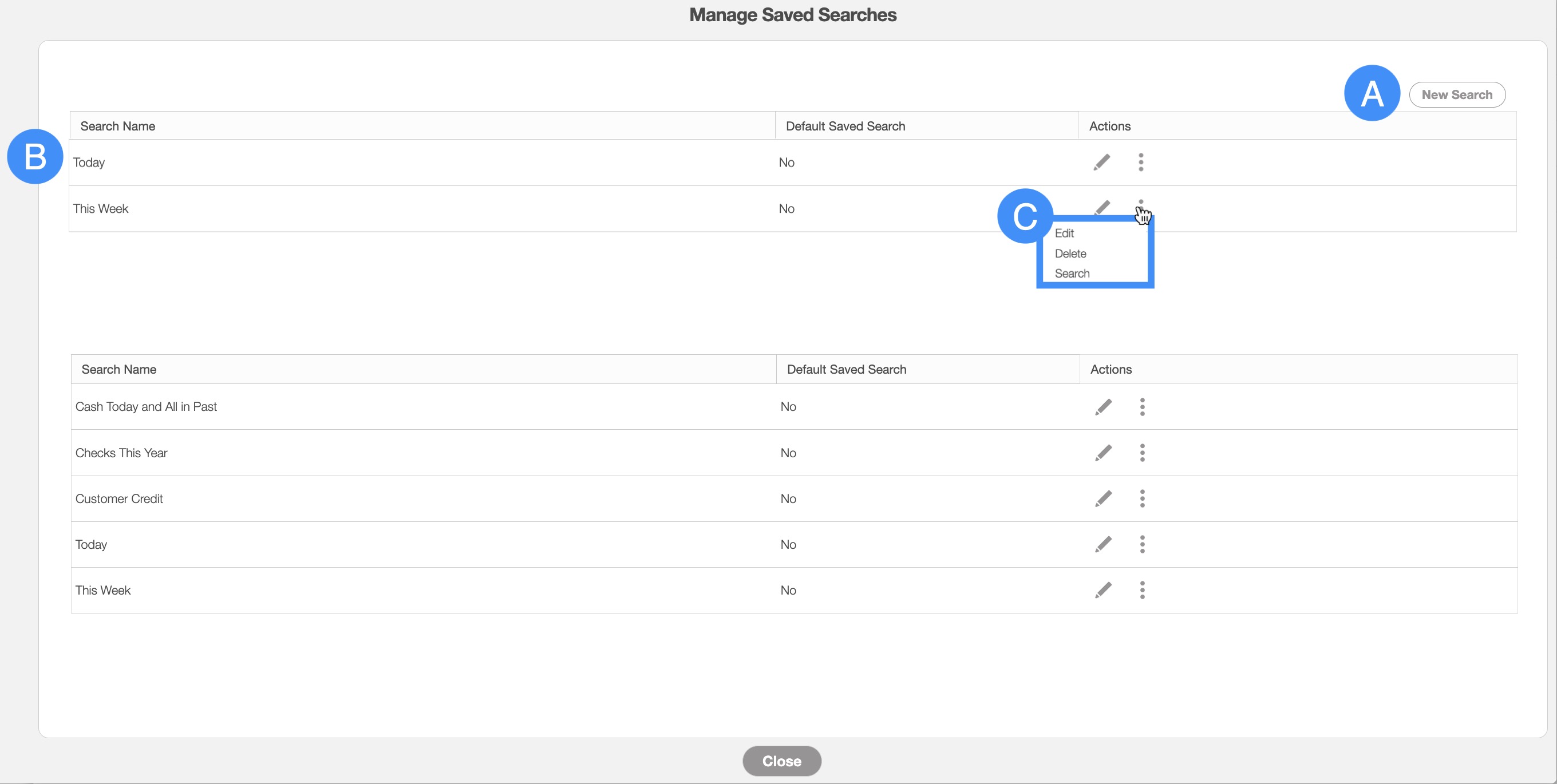Open three-dot menu for upper Today row
The image size is (1557, 784).
pyautogui.click(x=1140, y=162)
